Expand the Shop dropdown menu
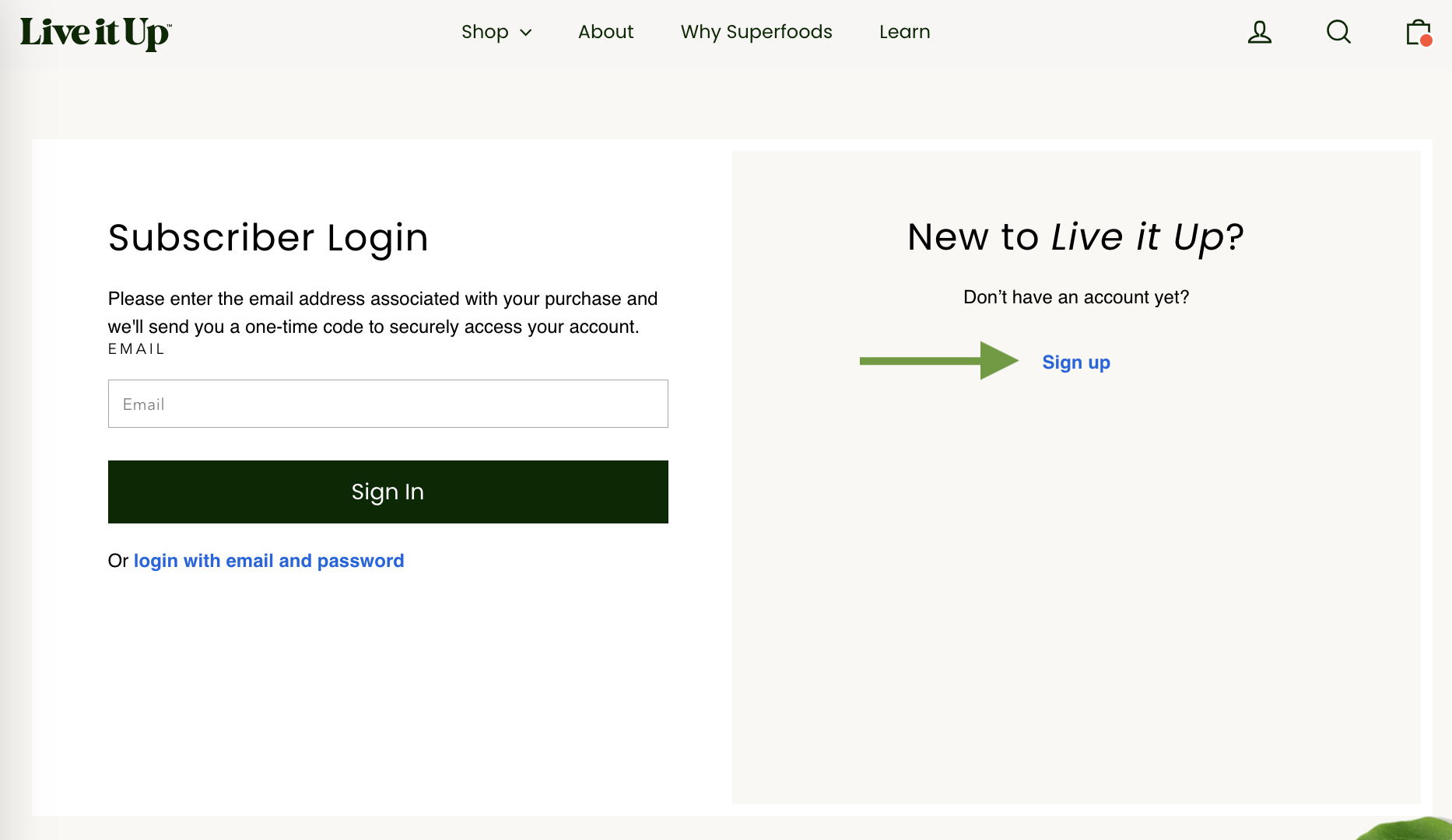The image size is (1452, 840). tap(496, 32)
